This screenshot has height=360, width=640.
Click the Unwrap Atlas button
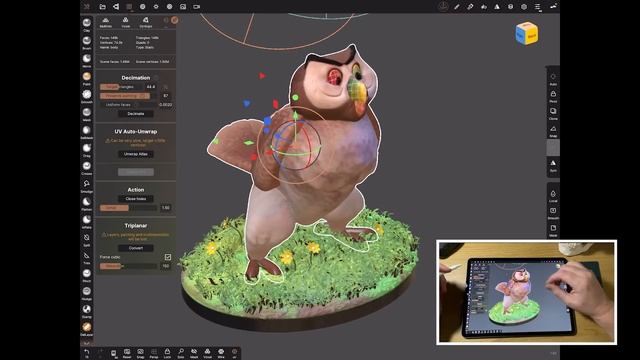click(x=136, y=154)
